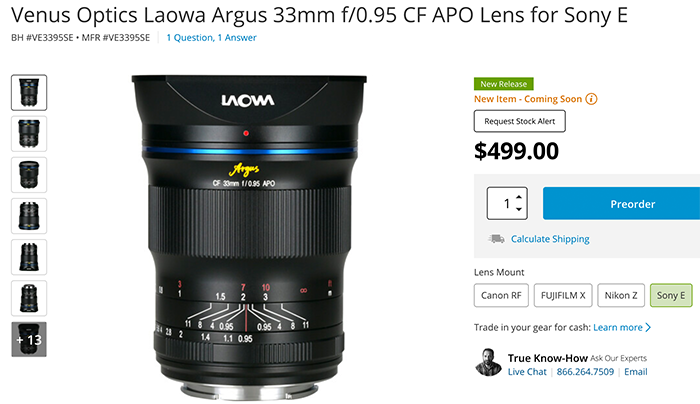Click Request Stock Alert button

[520, 121]
